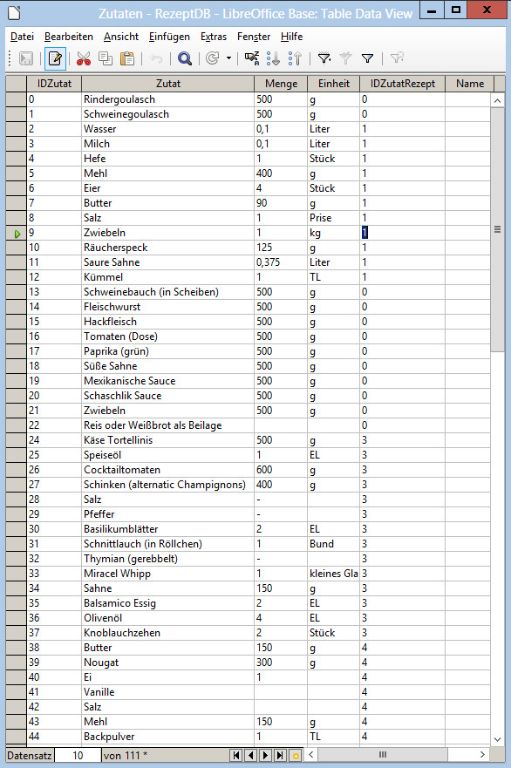
Task: Click the Datensatz number field
Action: [x=77, y=755]
